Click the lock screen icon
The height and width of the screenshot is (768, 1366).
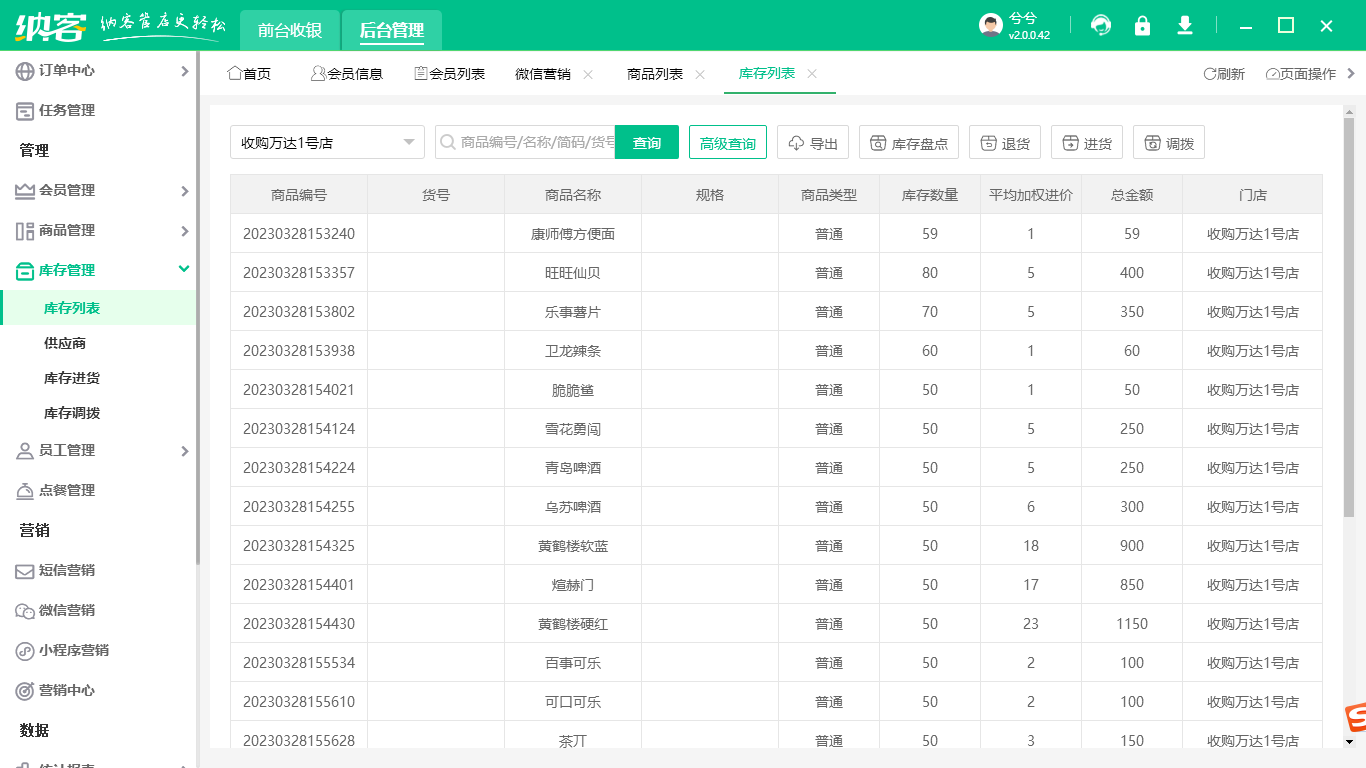[1142, 26]
